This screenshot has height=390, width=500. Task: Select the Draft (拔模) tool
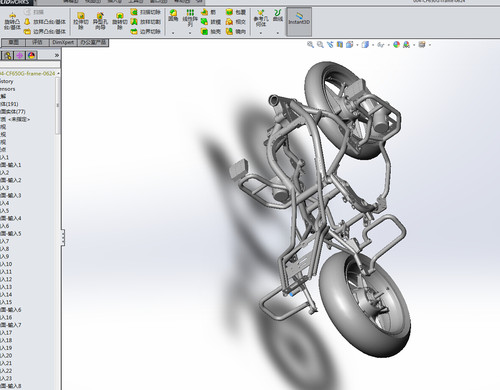(211, 22)
